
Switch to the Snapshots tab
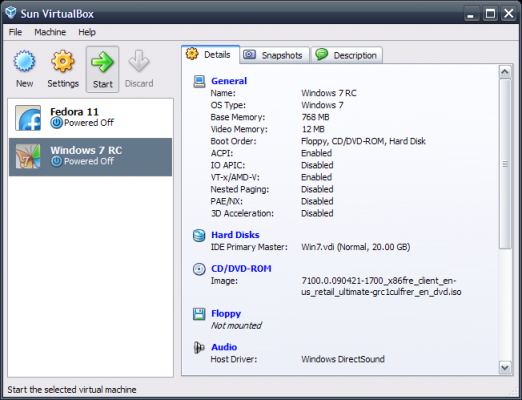(x=275, y=55)
